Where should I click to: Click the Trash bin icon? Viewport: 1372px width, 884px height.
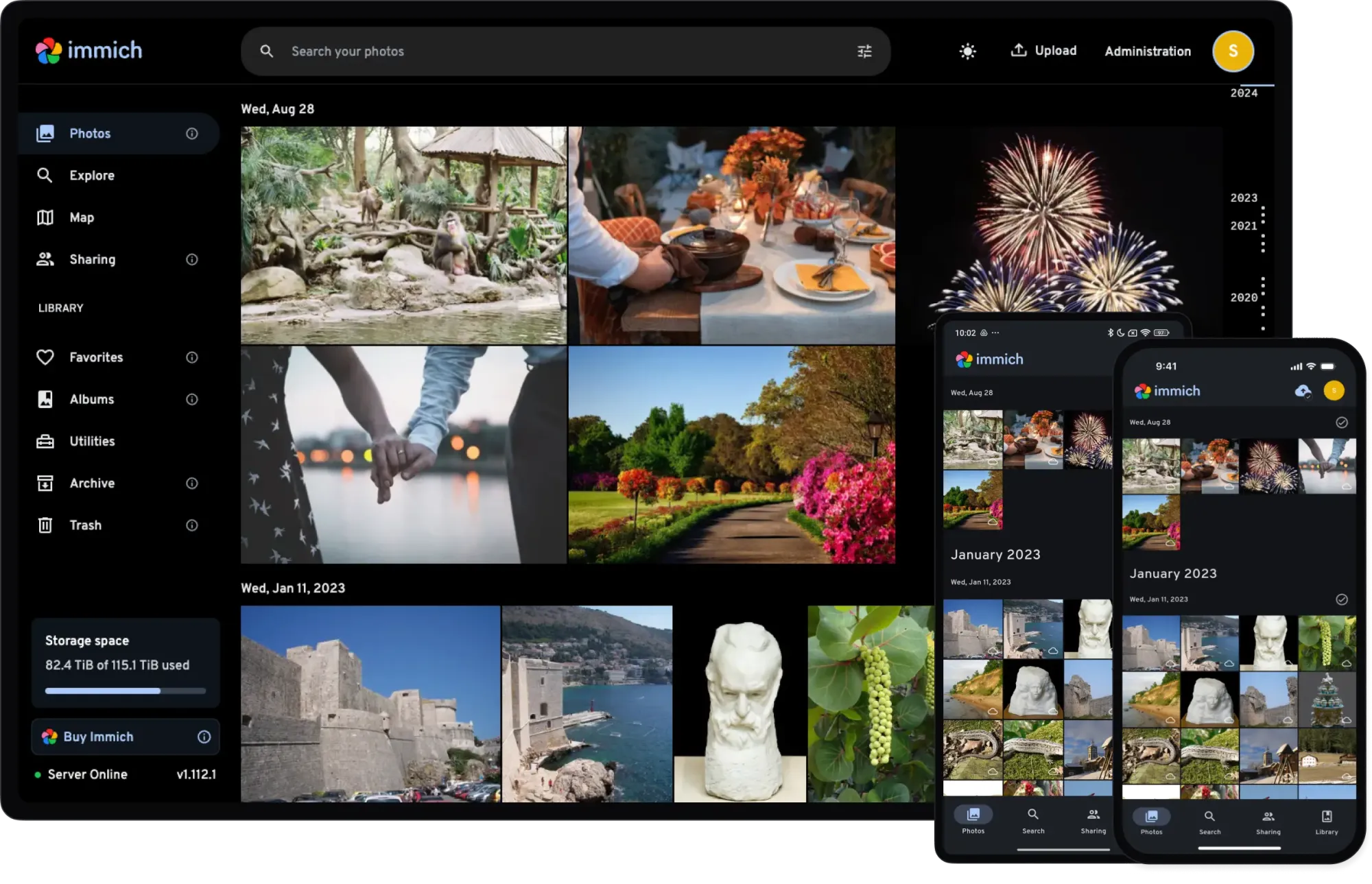(x=45, y=525)
